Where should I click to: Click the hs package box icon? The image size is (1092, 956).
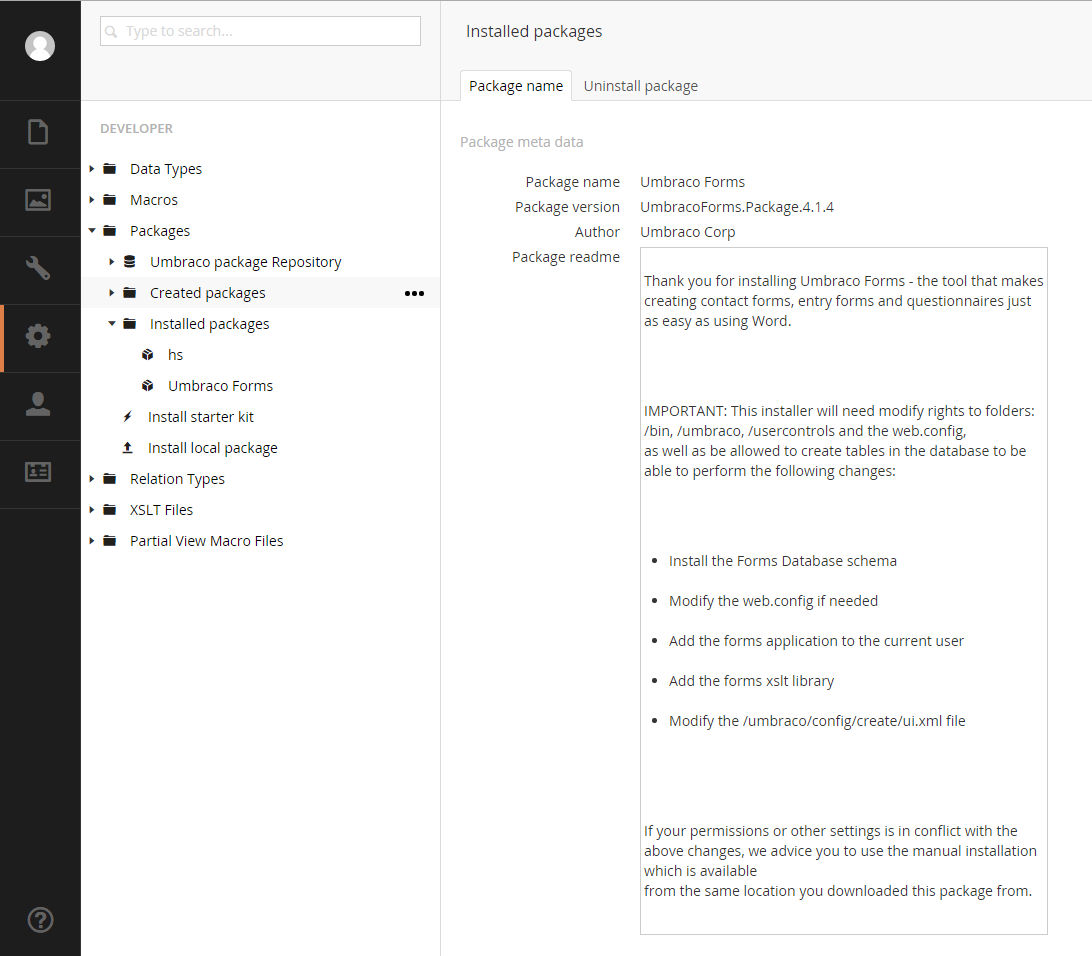[x=148, y=354]
